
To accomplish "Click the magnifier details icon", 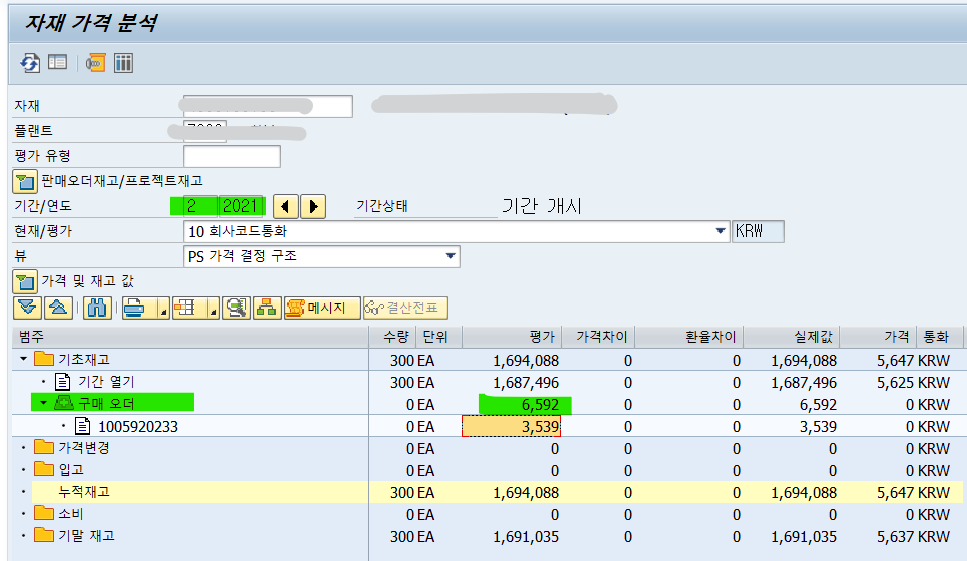I will [x=236, y=308].
